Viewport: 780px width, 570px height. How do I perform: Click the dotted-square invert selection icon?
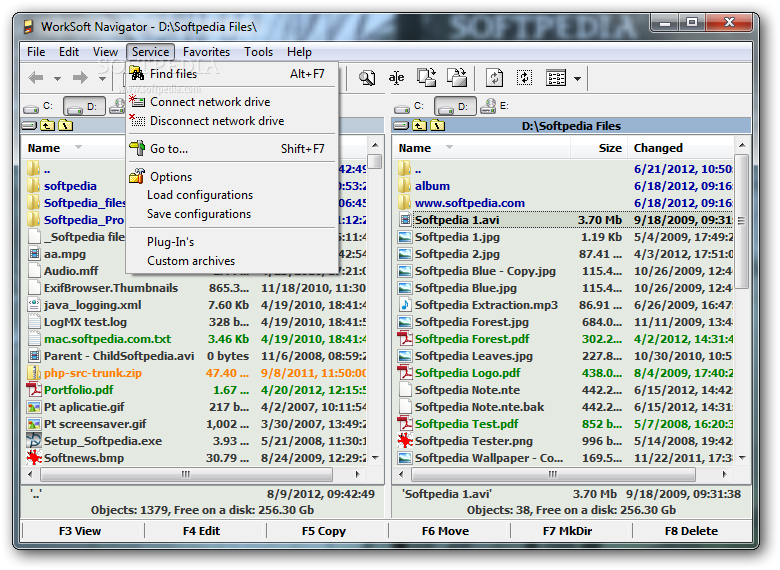point(524,78)
